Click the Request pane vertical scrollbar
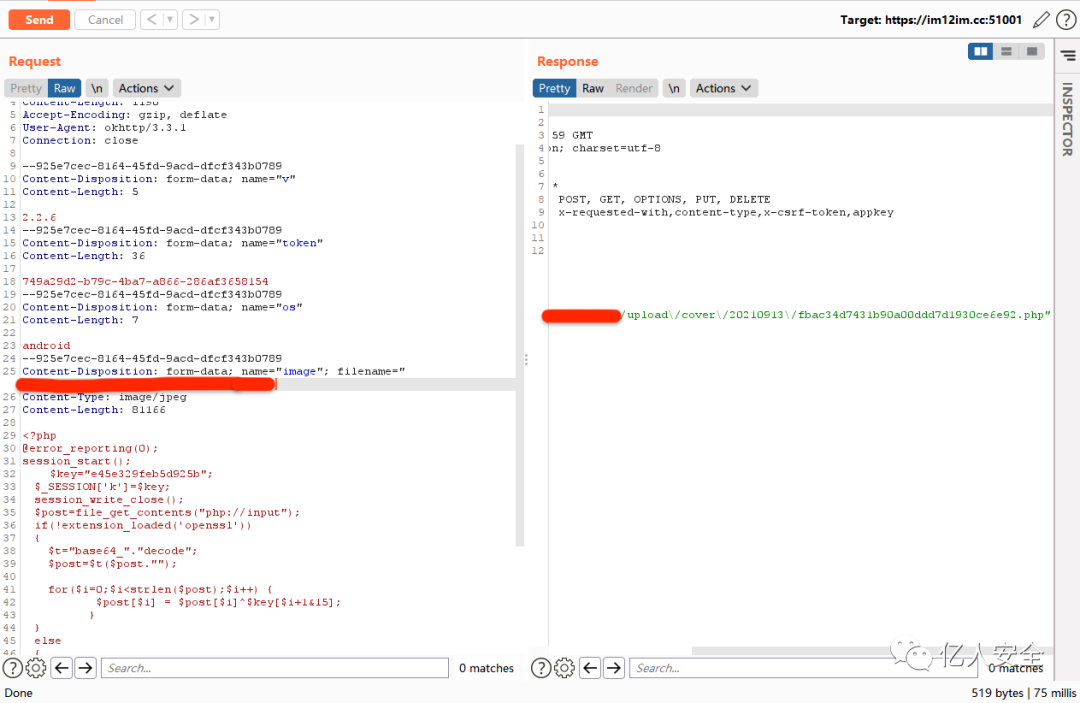 click(x=520, y=344)
